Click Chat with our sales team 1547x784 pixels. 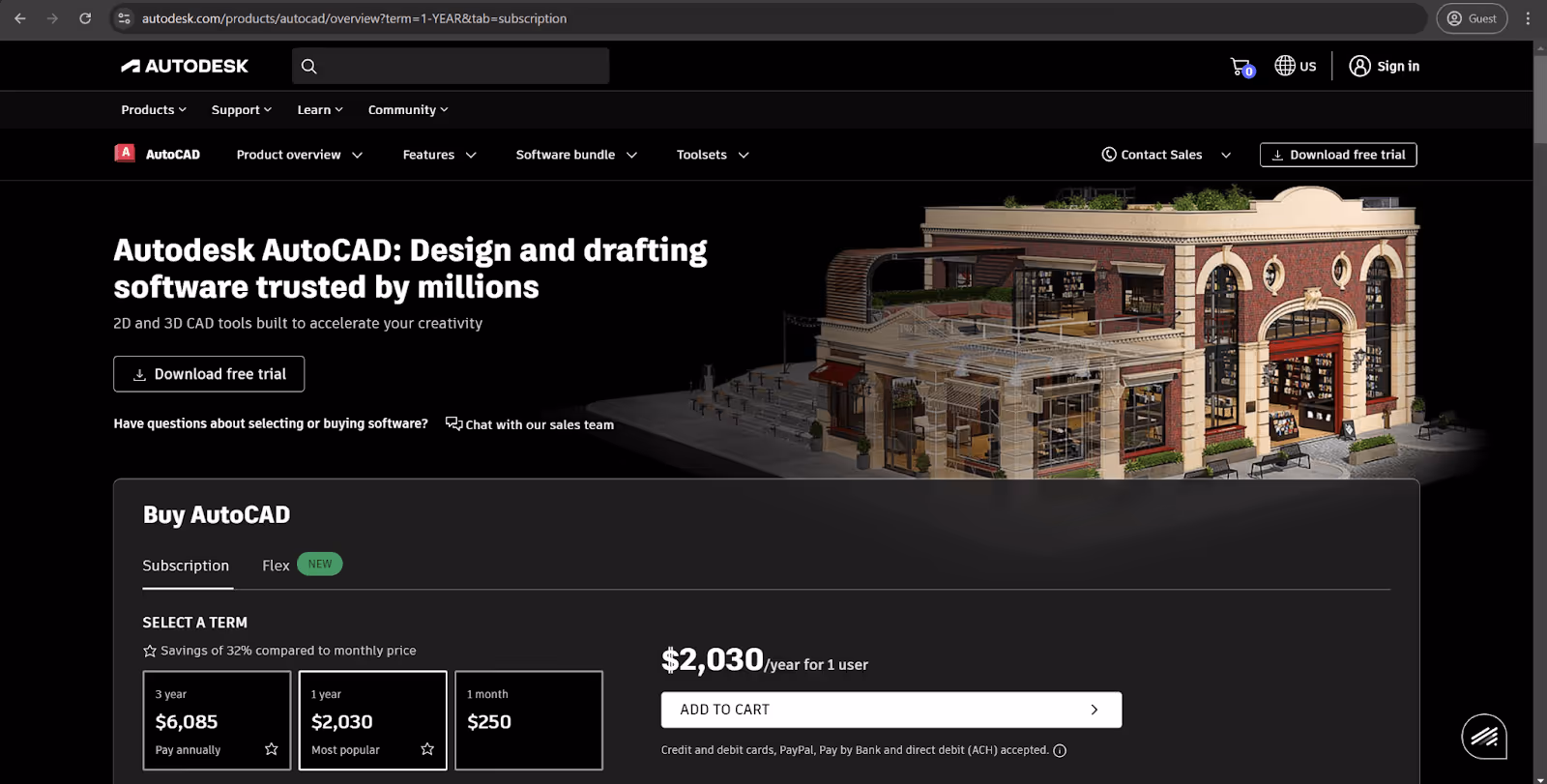coord(540,424)
